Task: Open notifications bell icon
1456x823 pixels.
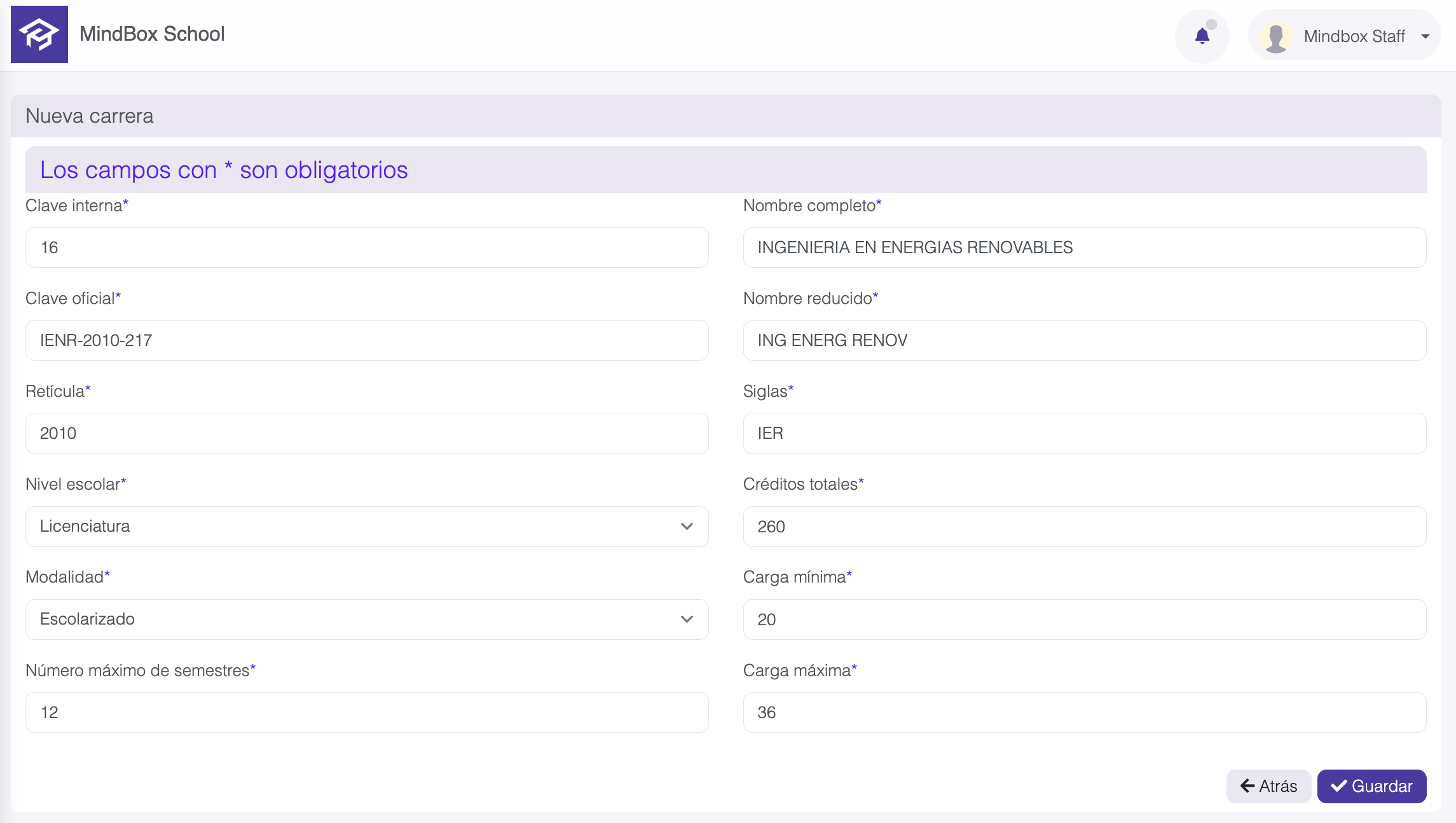Action: pos(1202,36)
